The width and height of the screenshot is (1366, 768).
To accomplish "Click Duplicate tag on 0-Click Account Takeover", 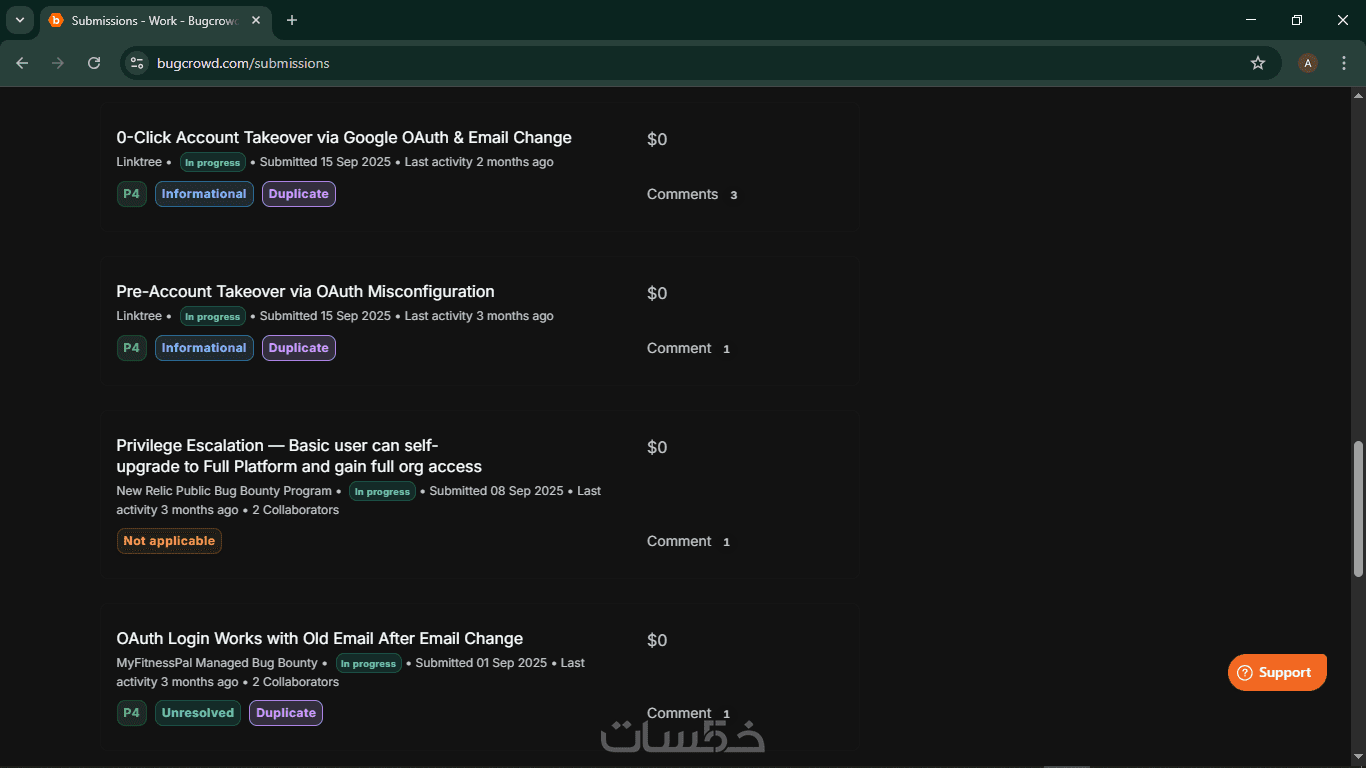I will pos(299,194).
